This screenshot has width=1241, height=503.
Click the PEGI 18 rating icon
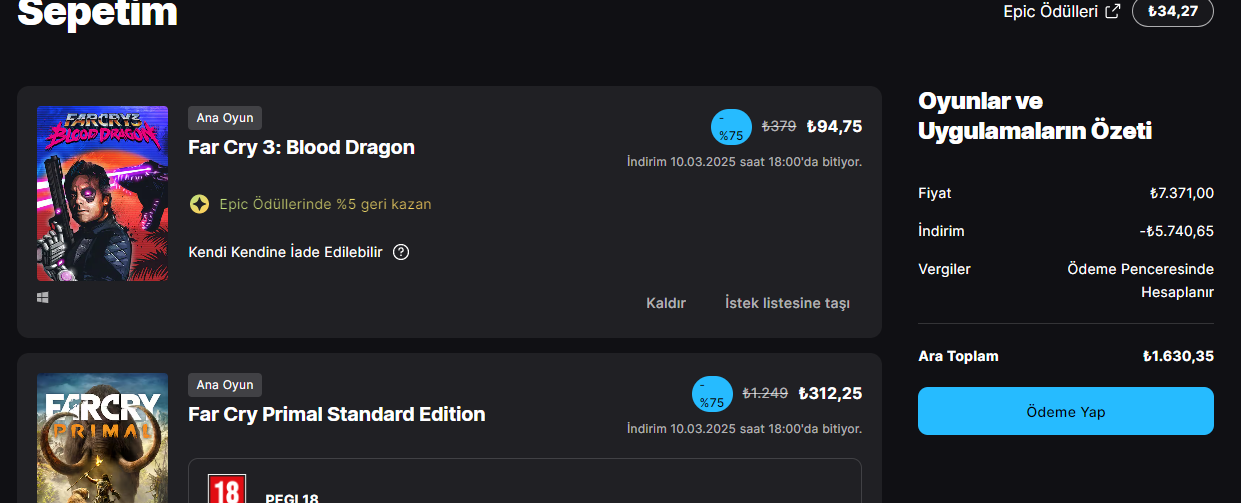(226, 490)
